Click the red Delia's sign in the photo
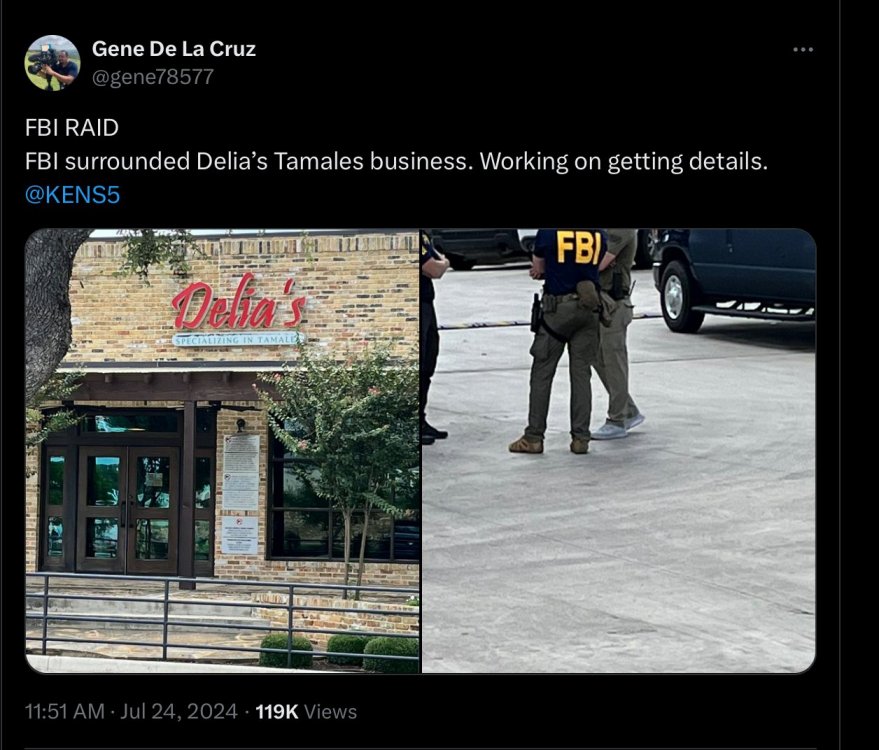Viewport: 879px width, 750px height. [x=240, y=303]
